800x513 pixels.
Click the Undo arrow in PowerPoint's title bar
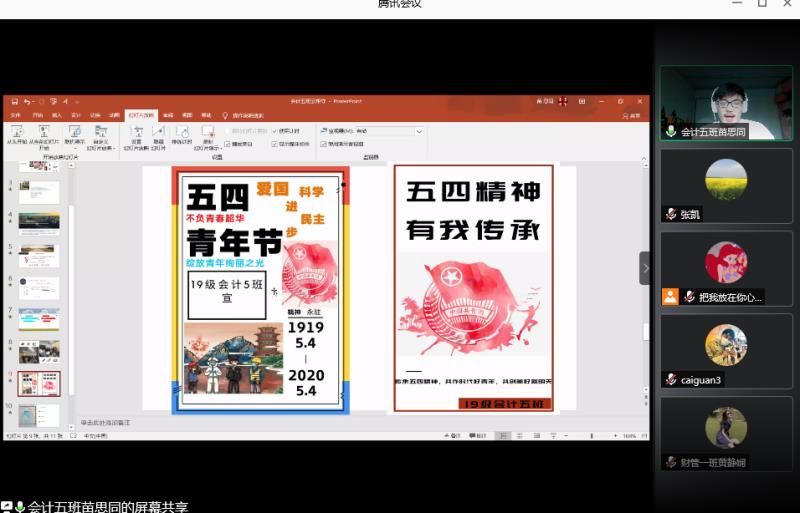click(x=27, y=102)
